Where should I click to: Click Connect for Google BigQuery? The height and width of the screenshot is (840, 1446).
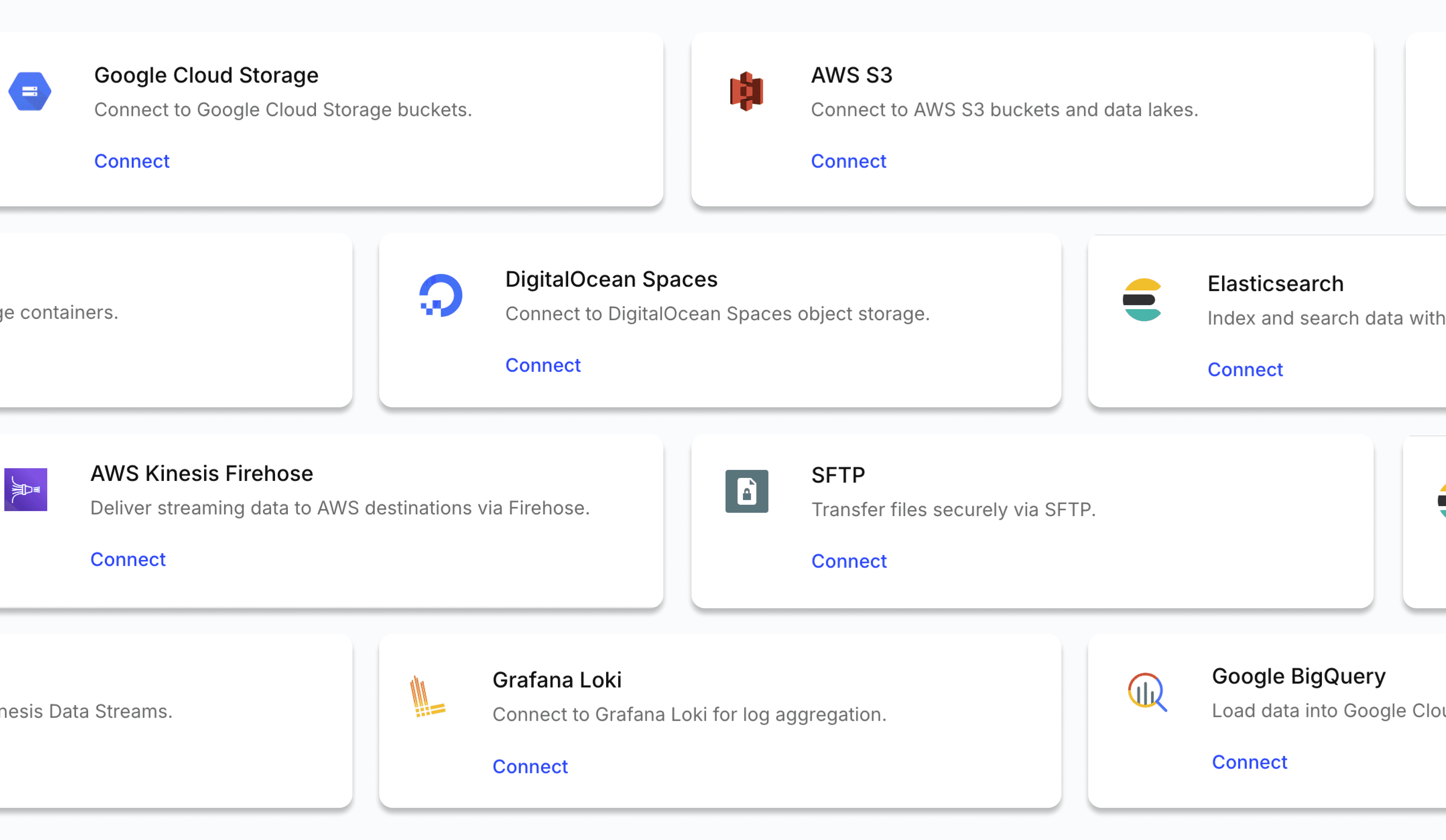click(1249, 762)
